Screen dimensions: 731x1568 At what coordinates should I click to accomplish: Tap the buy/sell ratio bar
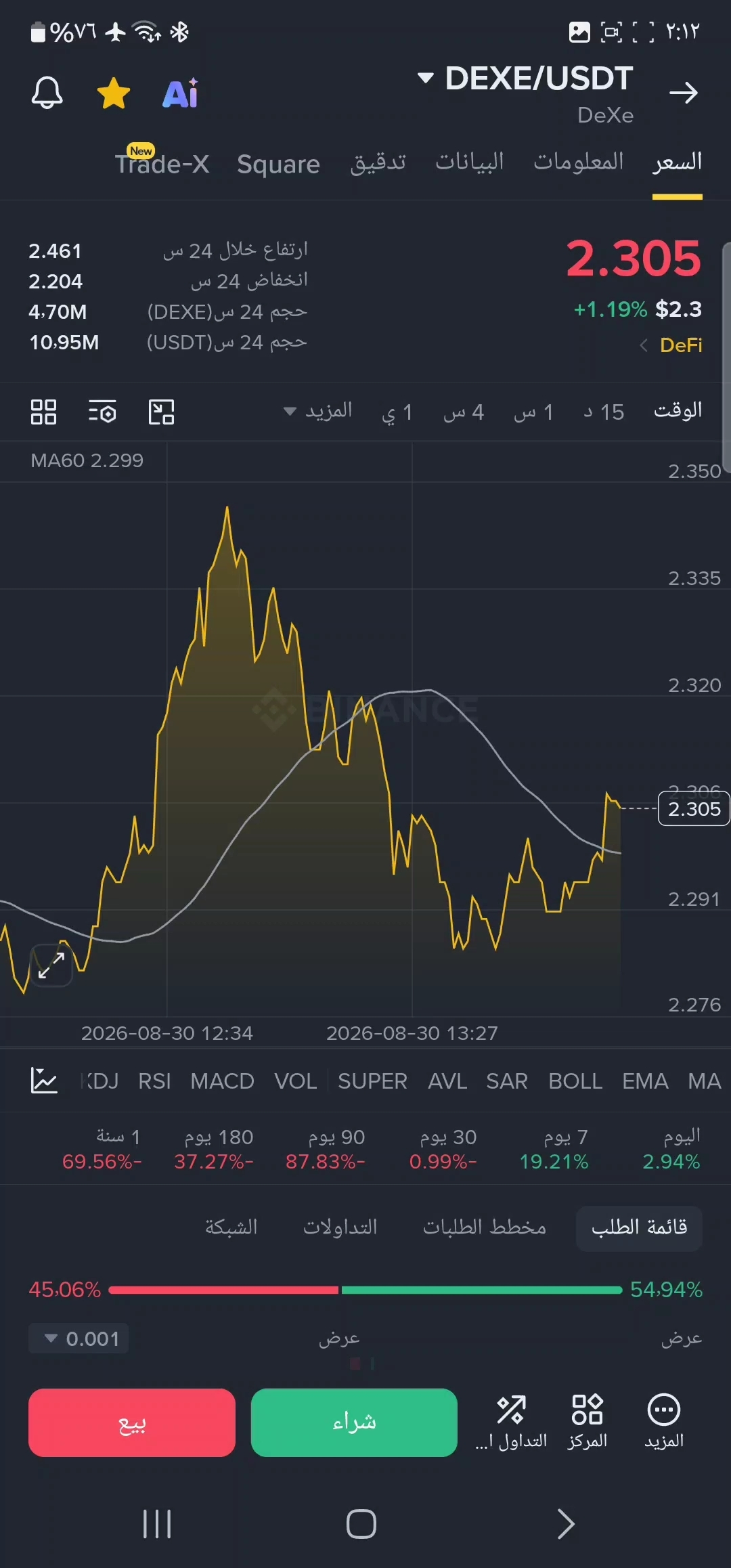pos(365,1290)
